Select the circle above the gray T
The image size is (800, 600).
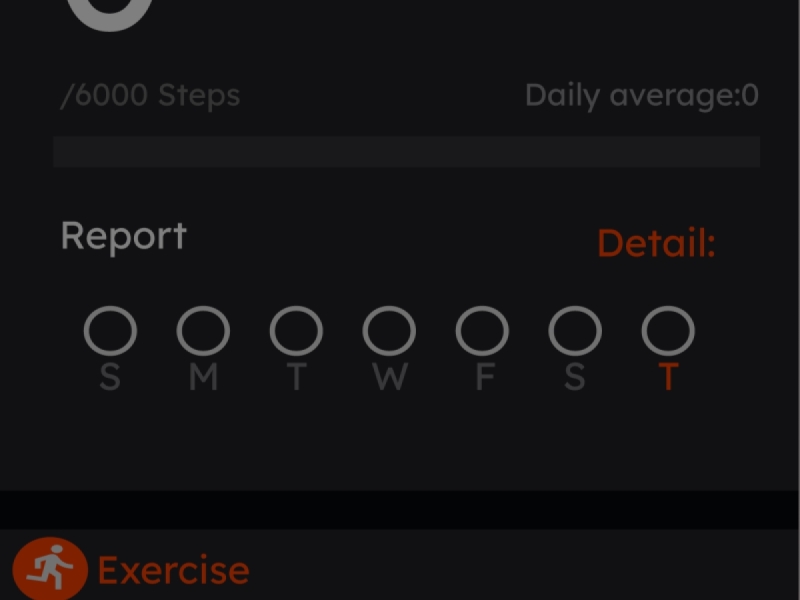(296, 330)
